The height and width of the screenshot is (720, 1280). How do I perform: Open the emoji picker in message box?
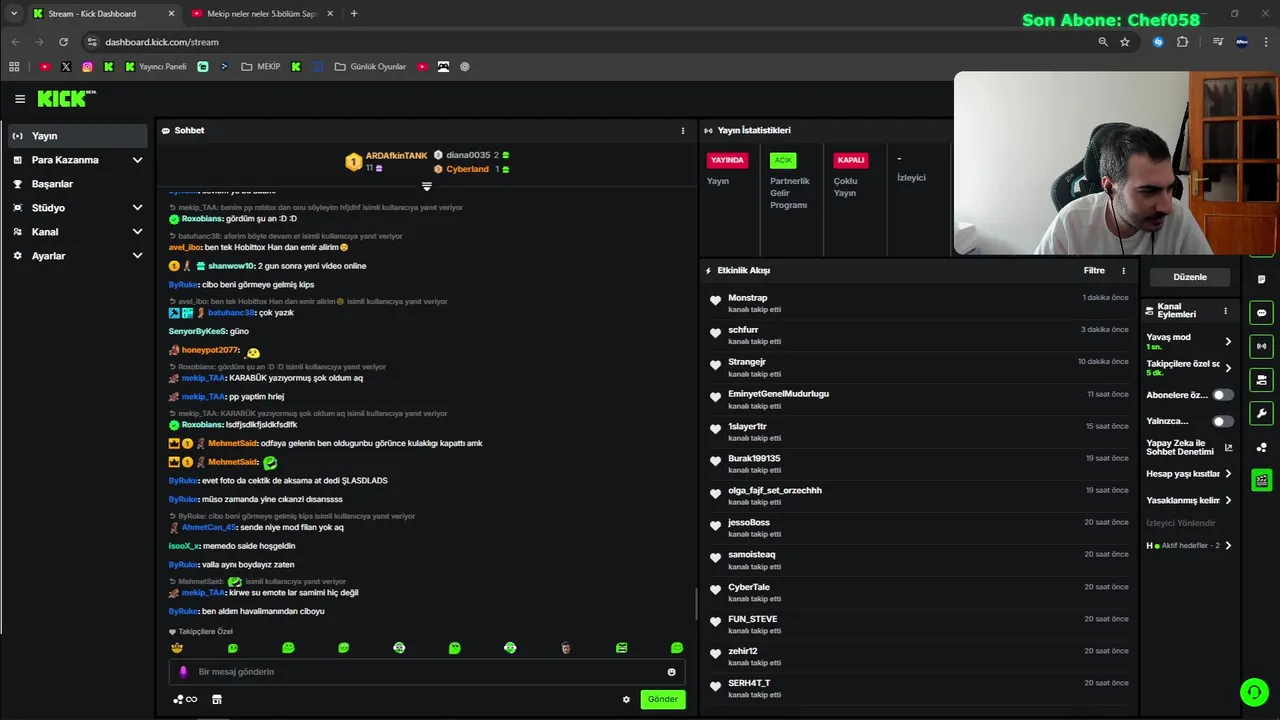click(x=671, y=672)
